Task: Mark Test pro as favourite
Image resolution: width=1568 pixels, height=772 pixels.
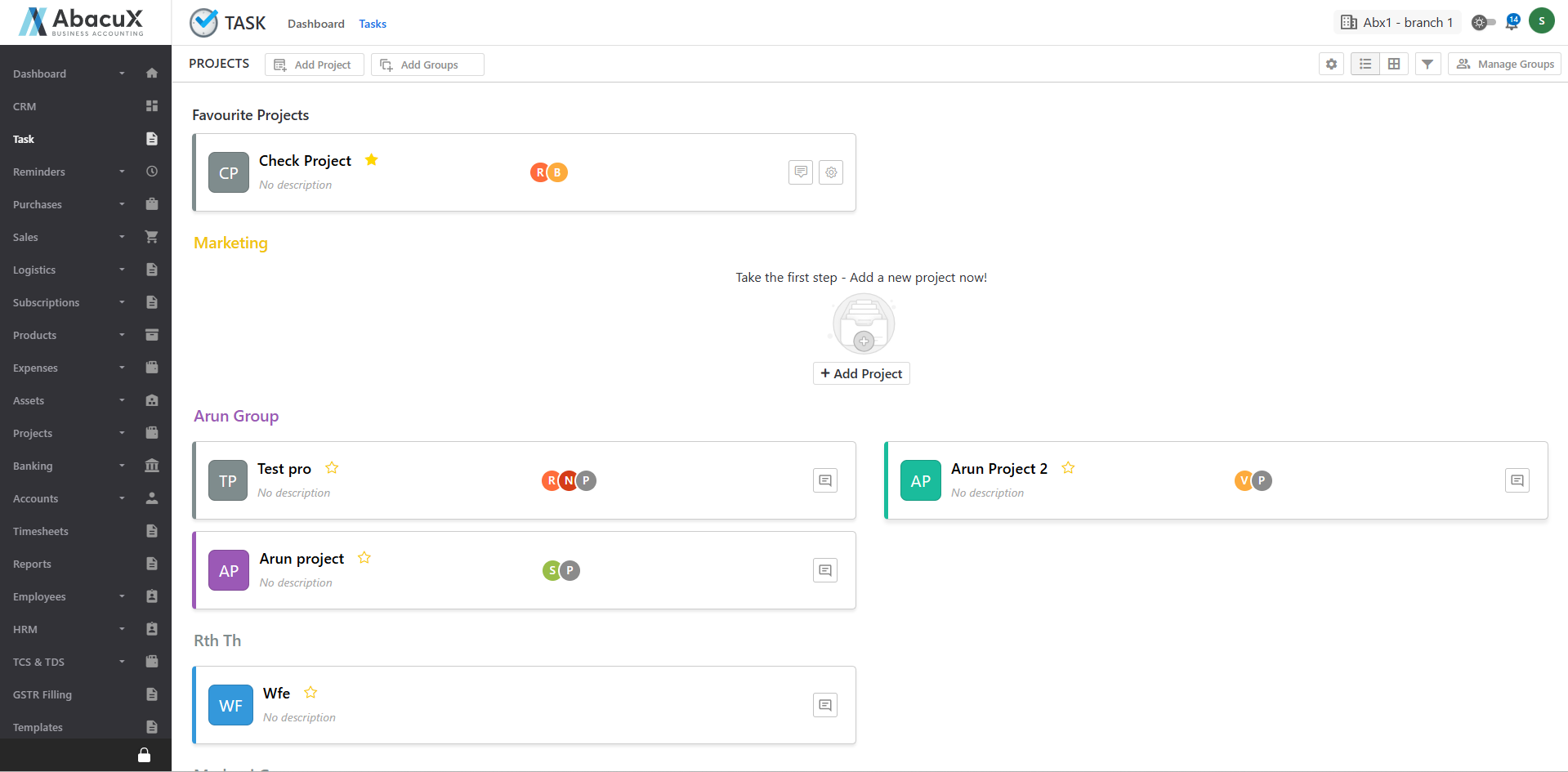Action: tap(332, 468)
